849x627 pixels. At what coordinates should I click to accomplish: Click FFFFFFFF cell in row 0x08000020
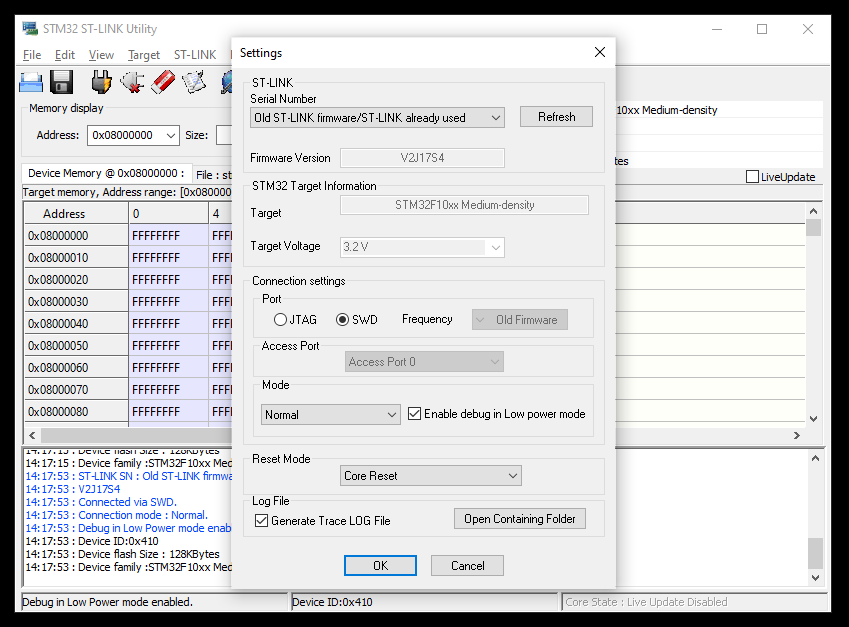pyautogui.click(x=168, y=280)
